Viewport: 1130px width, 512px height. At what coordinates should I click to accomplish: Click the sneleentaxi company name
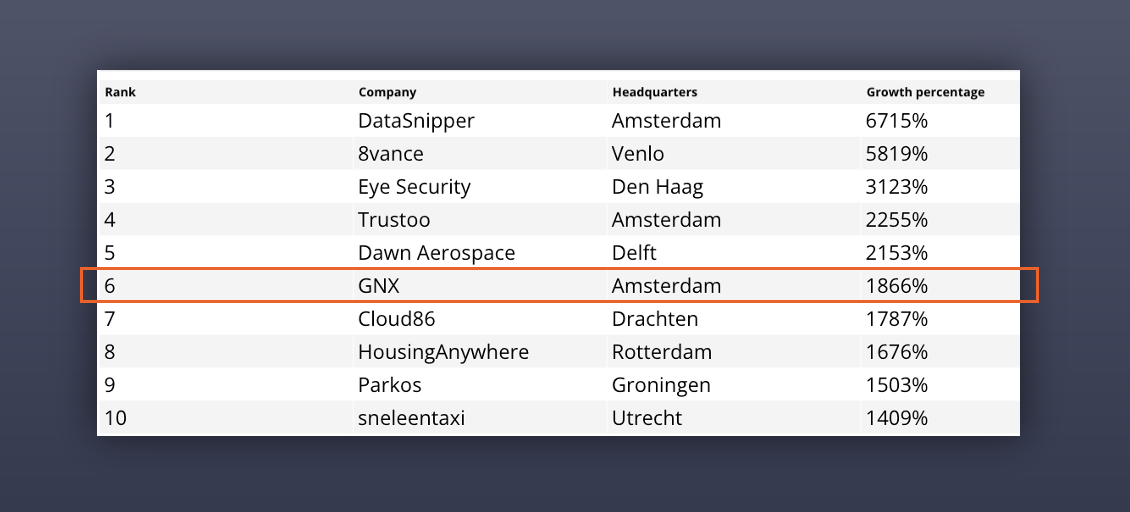411,418
